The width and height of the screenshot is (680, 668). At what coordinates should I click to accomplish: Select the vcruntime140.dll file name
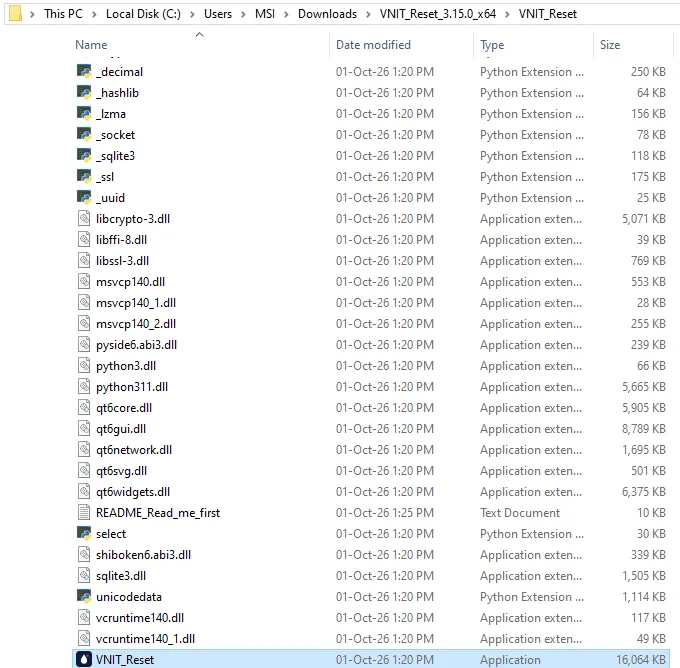140,618
